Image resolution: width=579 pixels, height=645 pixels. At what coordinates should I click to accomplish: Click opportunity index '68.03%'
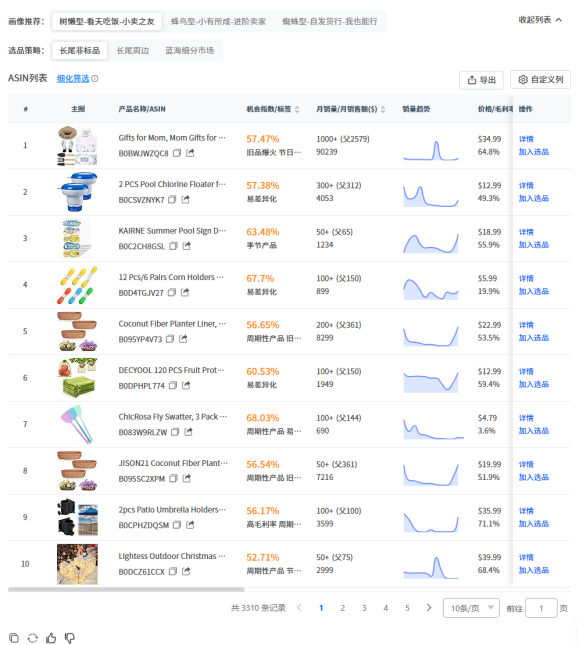263,418
